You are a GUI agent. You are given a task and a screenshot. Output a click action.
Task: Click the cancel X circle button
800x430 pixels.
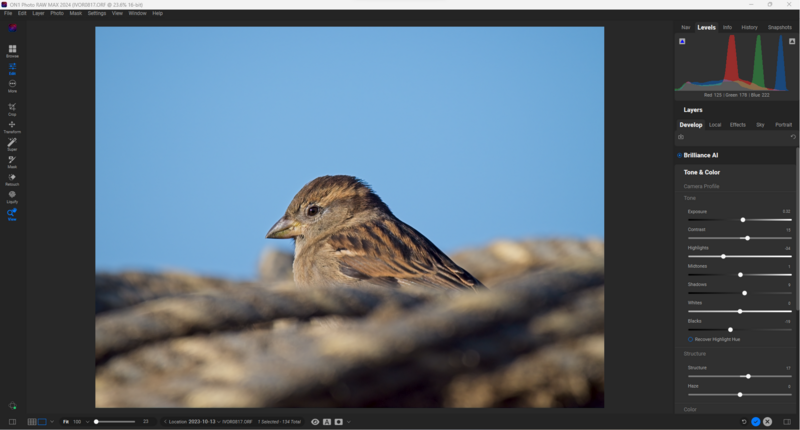(767, 422)
